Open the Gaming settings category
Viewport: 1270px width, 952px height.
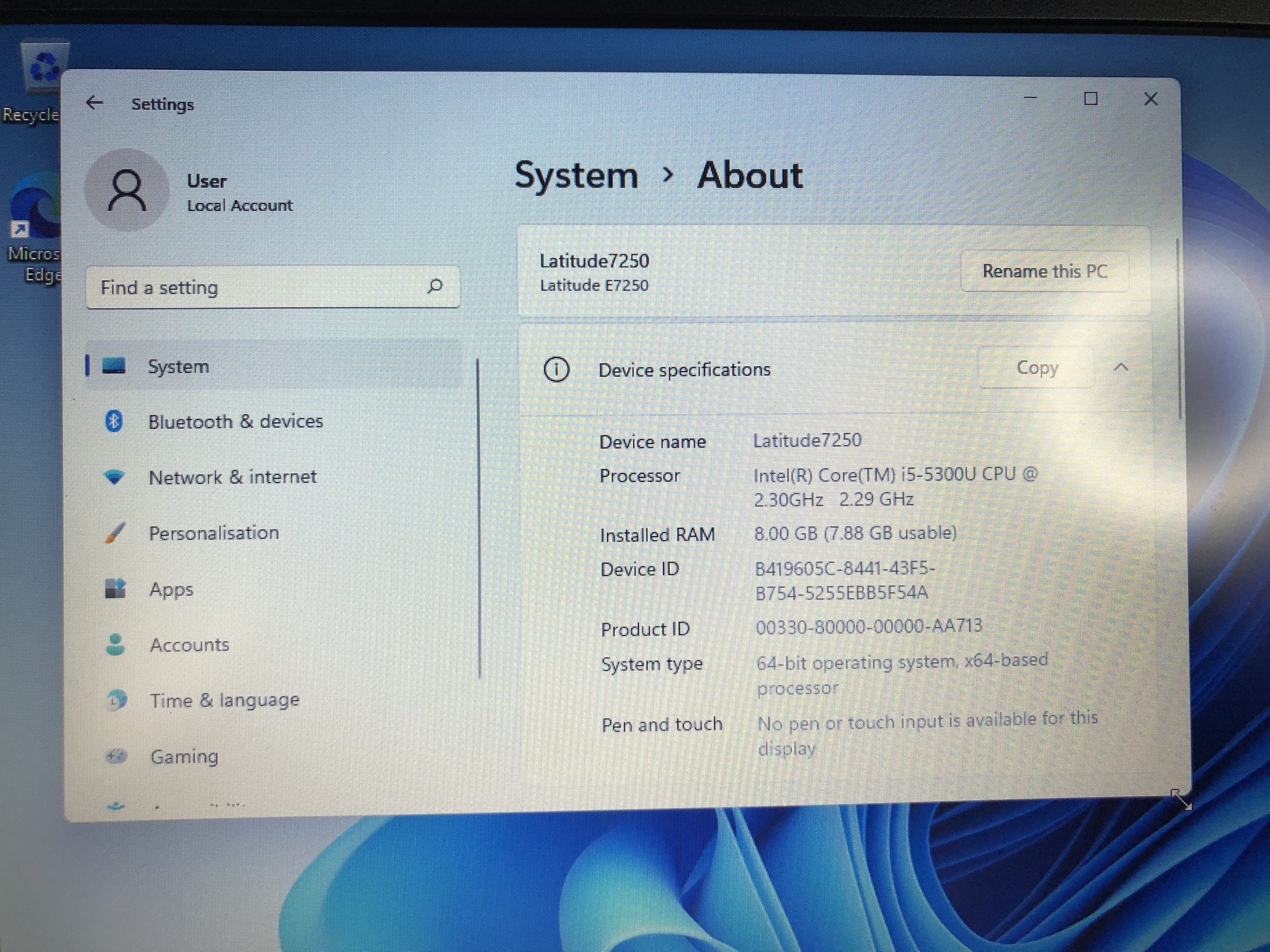(274, 756)
